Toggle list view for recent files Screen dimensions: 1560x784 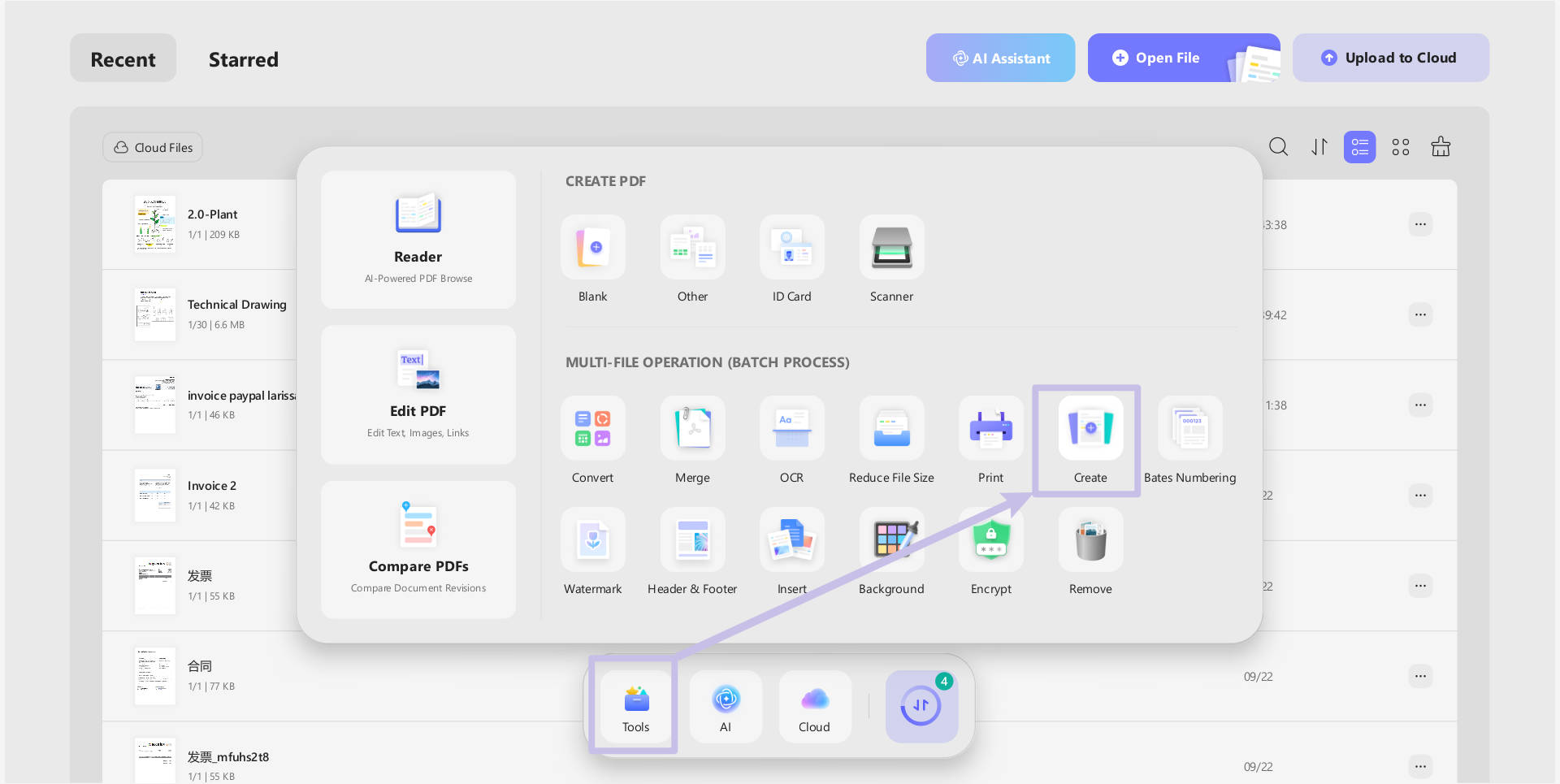click(1359, 147)
